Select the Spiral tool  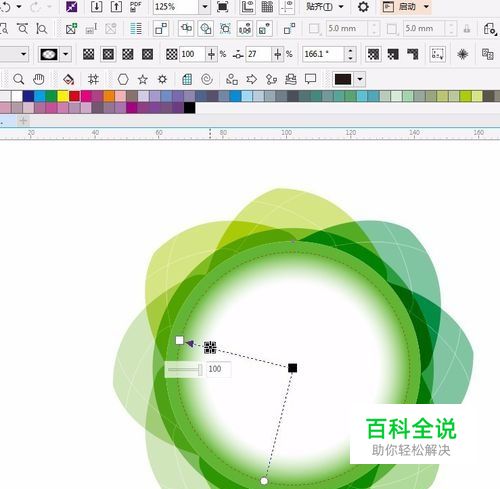coord(207,79)
